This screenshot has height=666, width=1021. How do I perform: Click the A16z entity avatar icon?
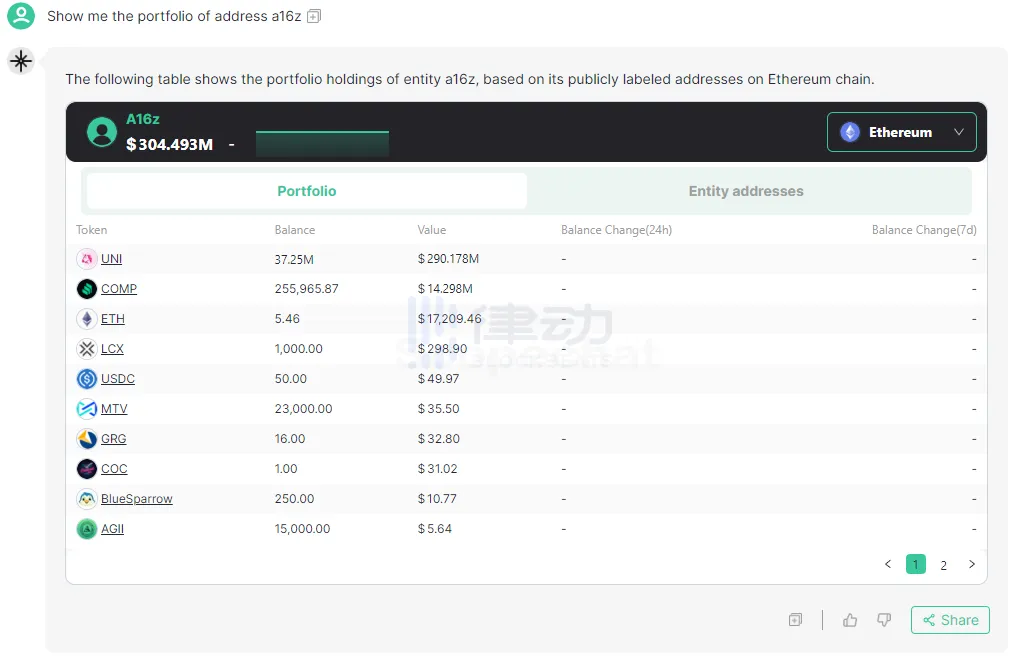[102, 132]
